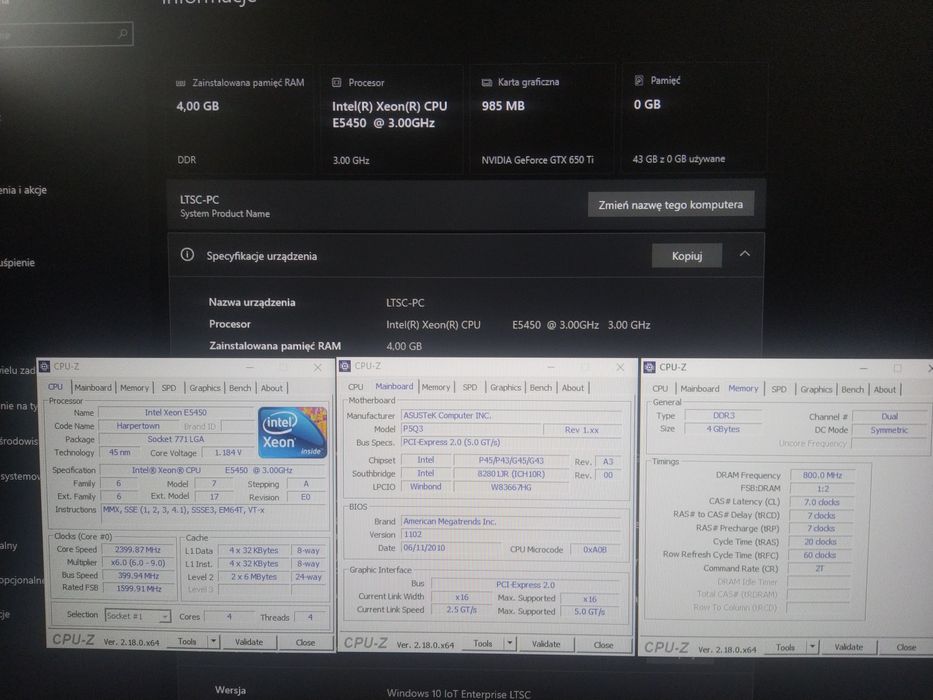Open the Tools dropdown arrow in the Memory window

[x=813, y=646]
